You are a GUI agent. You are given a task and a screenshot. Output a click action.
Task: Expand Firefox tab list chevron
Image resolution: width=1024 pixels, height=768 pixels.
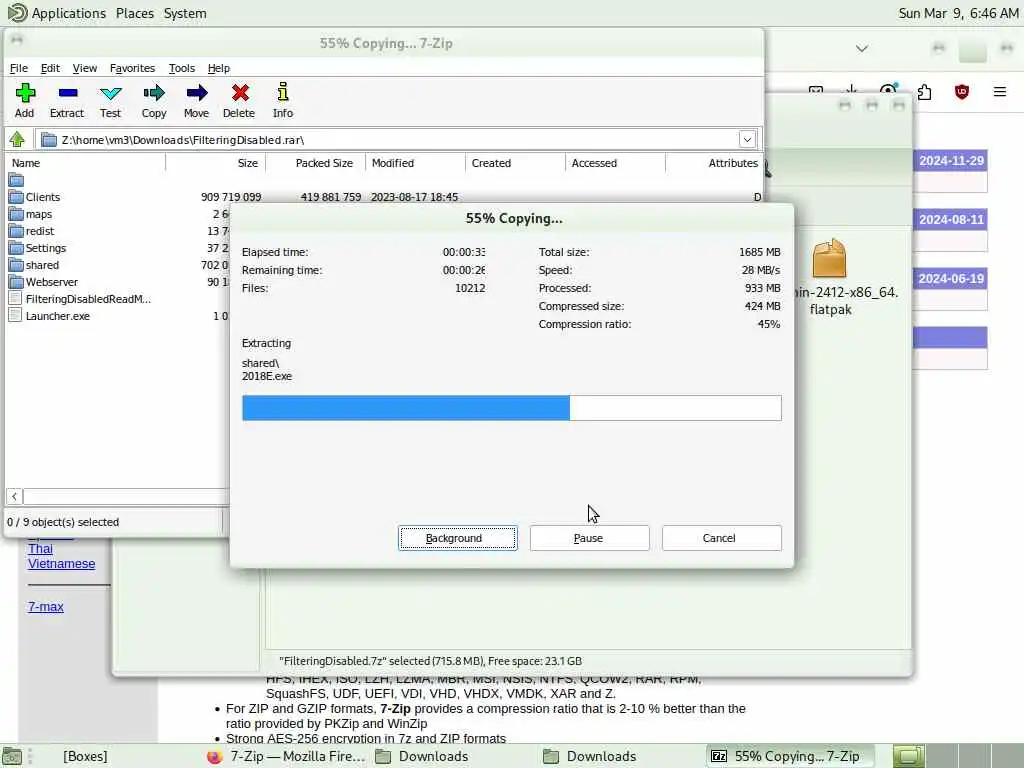861,48
